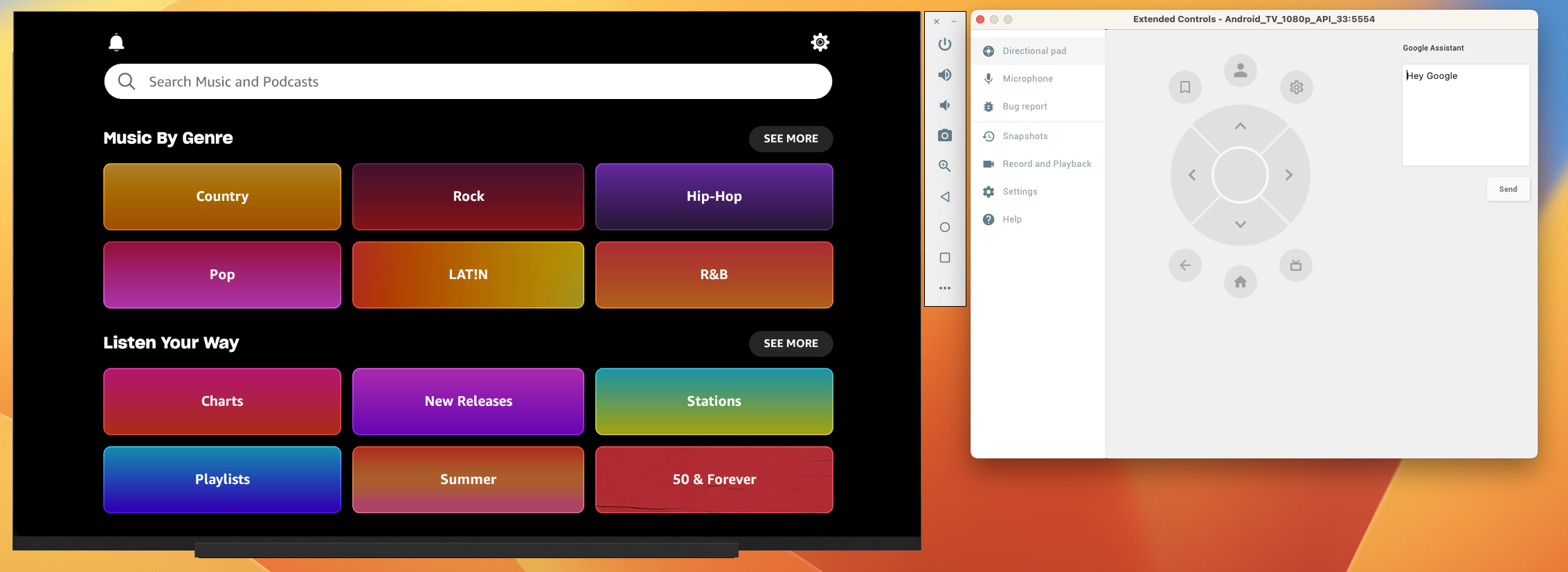The height and width of the screenshot is (572, 1568).
Task: Select Record and Playback in sidebar
Action: [1038, 164]
